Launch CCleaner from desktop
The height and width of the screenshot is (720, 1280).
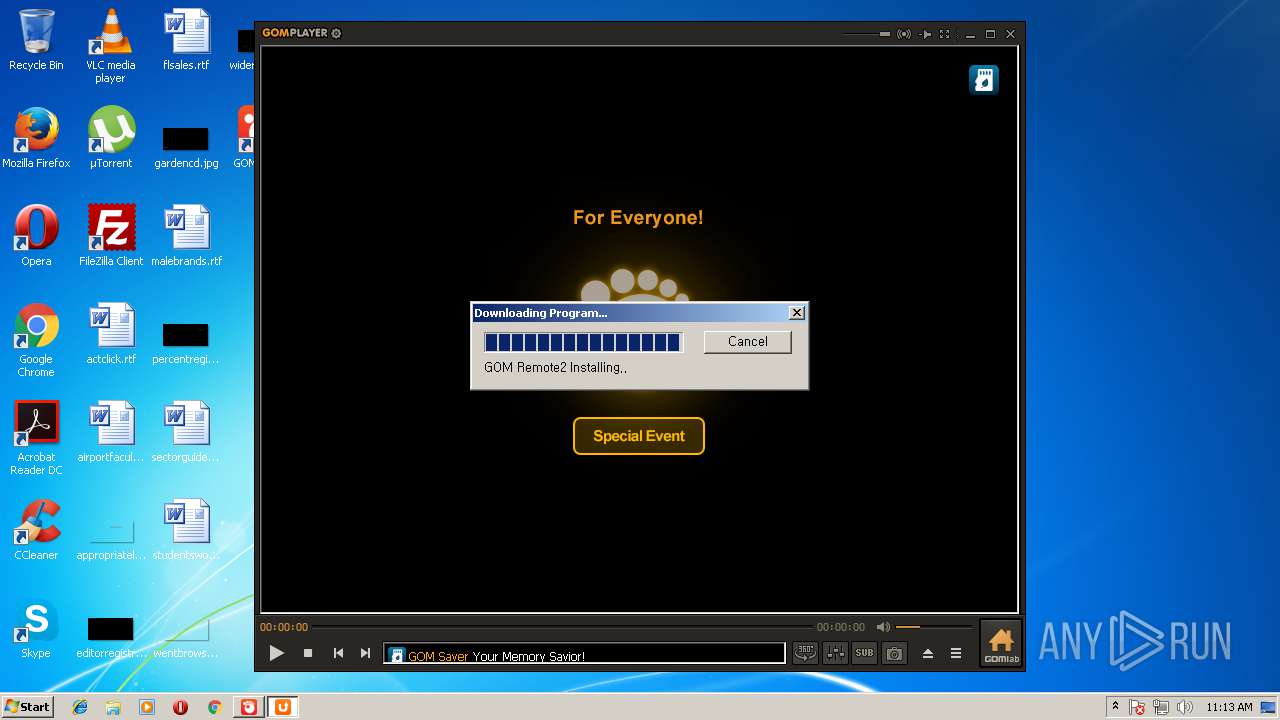point(36,530)
